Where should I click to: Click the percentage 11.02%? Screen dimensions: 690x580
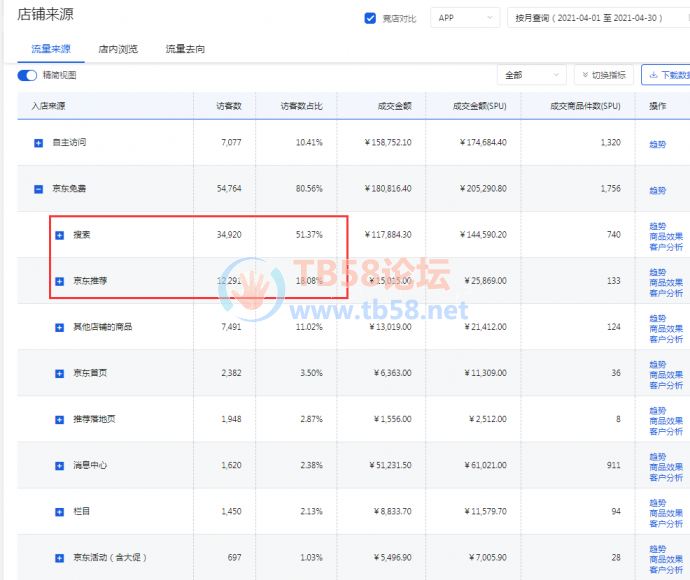click(309, 327)
